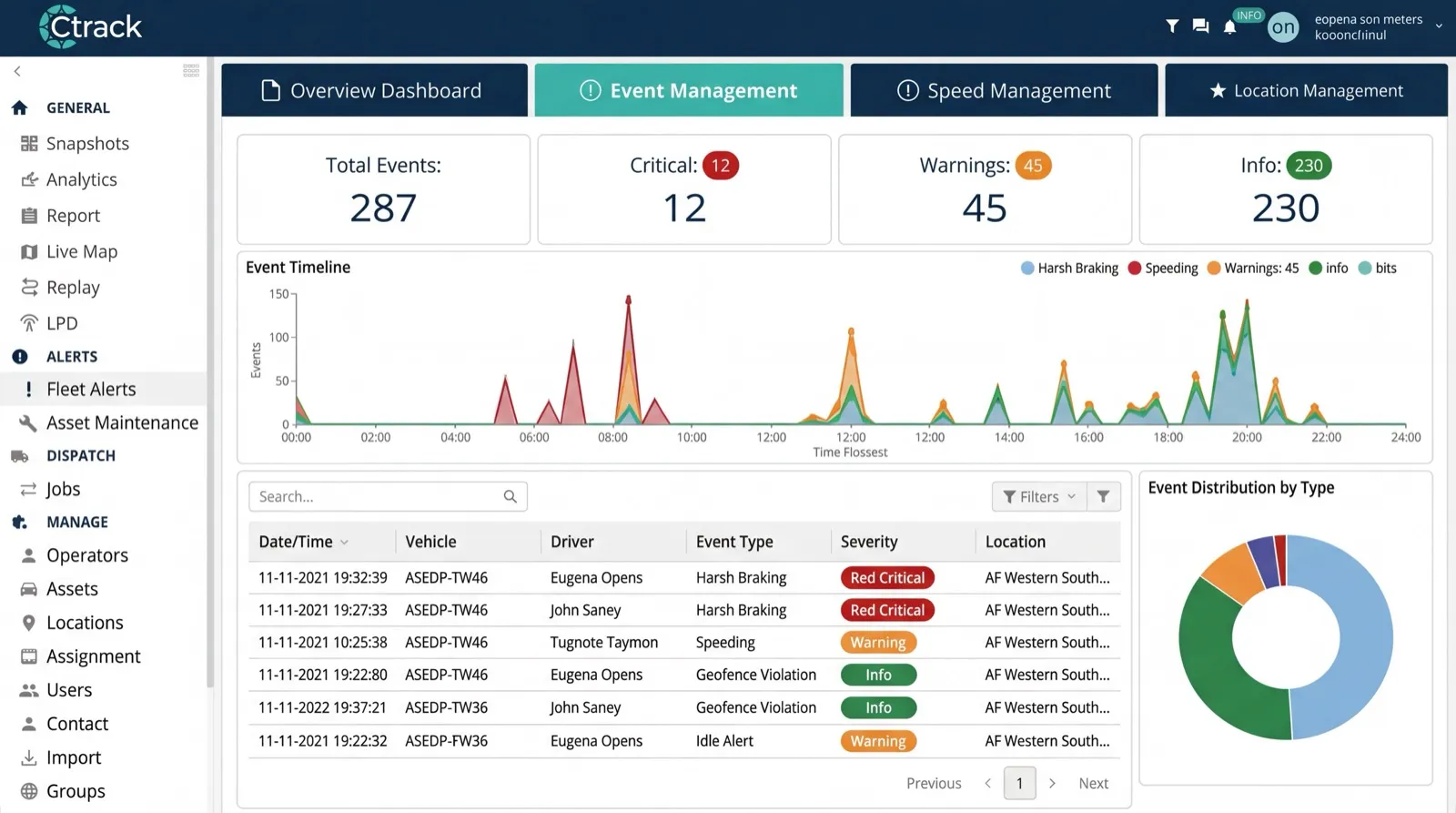Click Info badge on 19:22:80 row
The image size is (1456, 813).
[x=878, y=675]
